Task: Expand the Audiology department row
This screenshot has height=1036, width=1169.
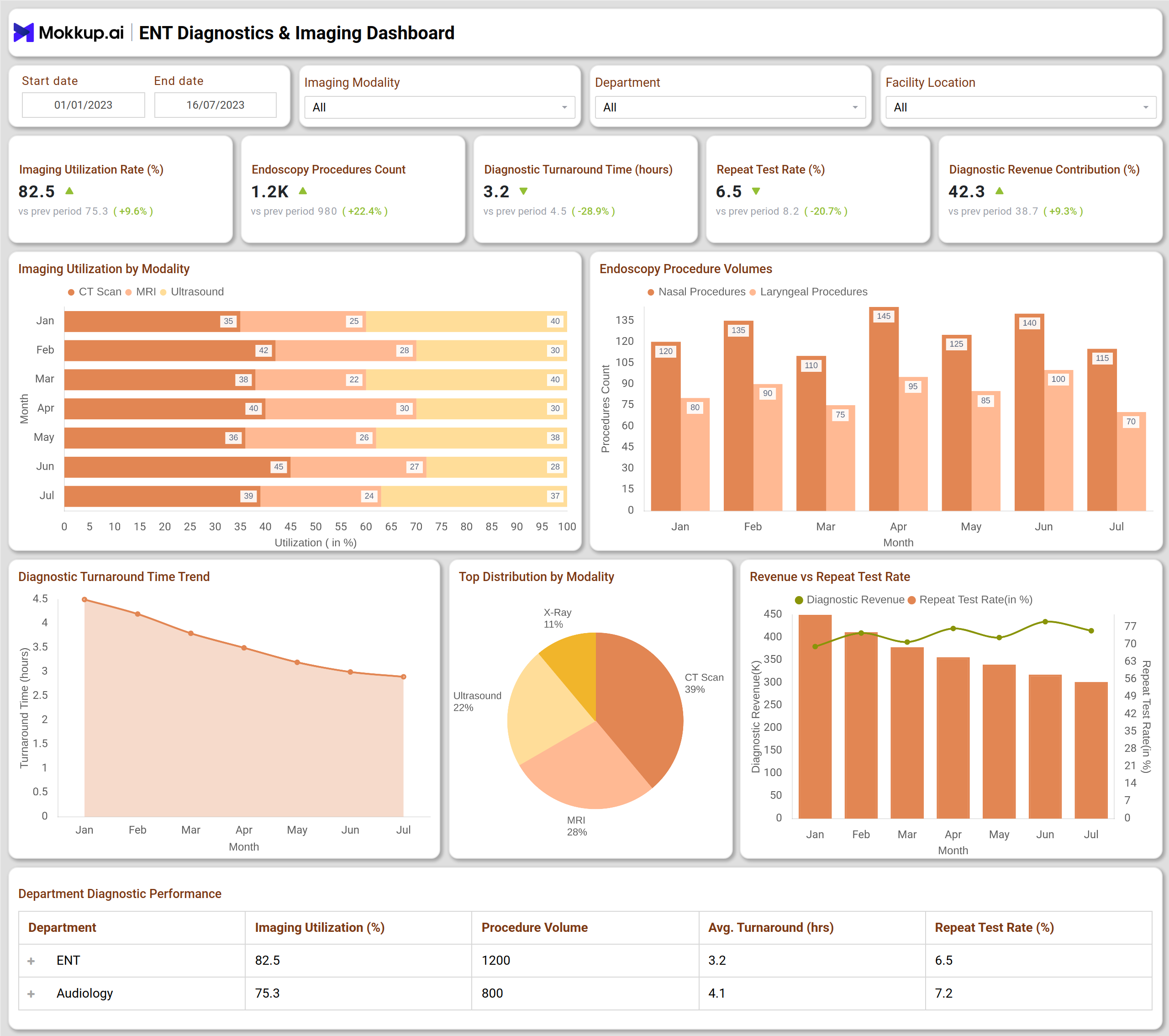Action: coord(32,994)
